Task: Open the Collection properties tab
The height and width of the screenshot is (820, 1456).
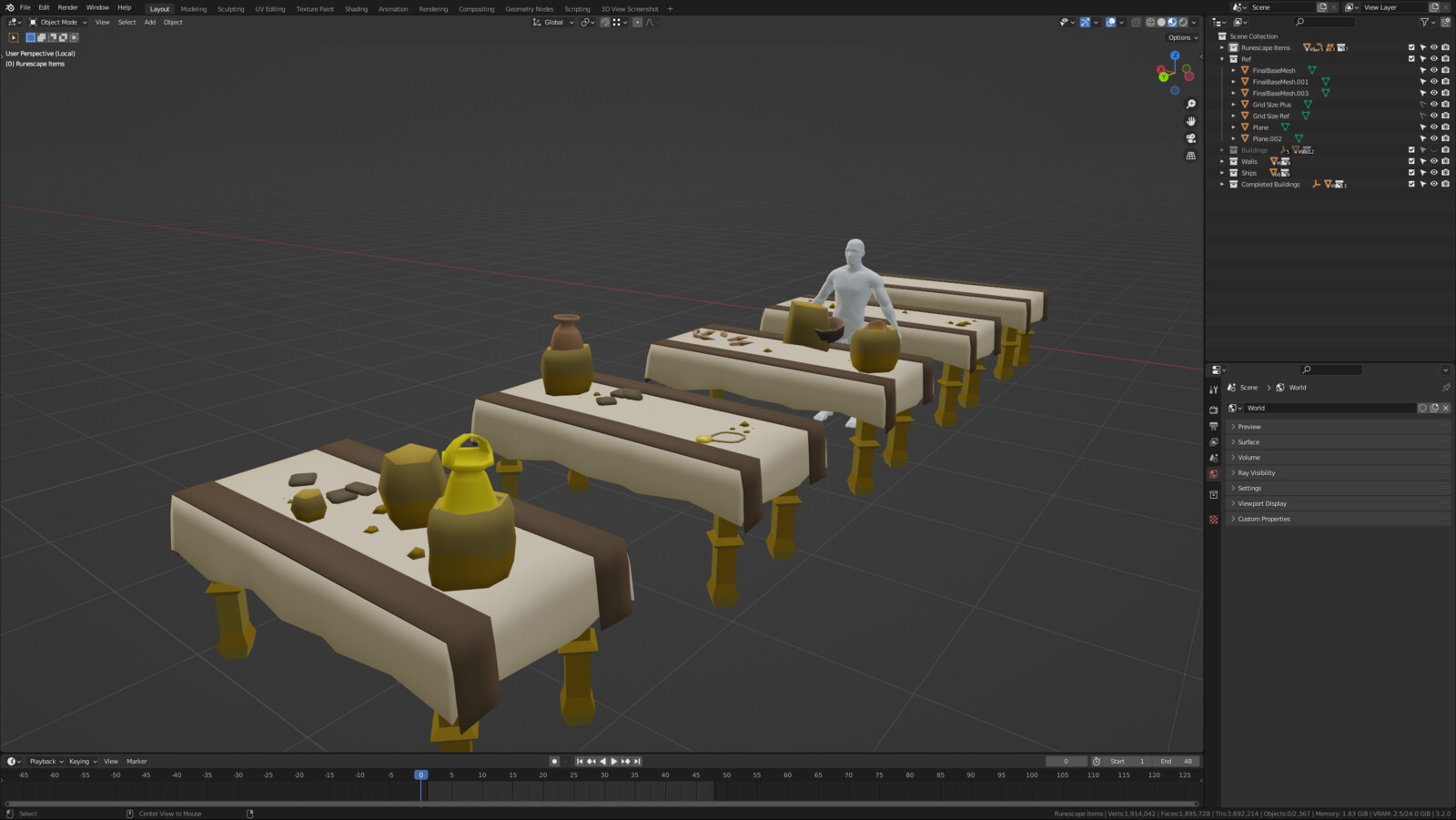Action: [x=1213, y=495]
